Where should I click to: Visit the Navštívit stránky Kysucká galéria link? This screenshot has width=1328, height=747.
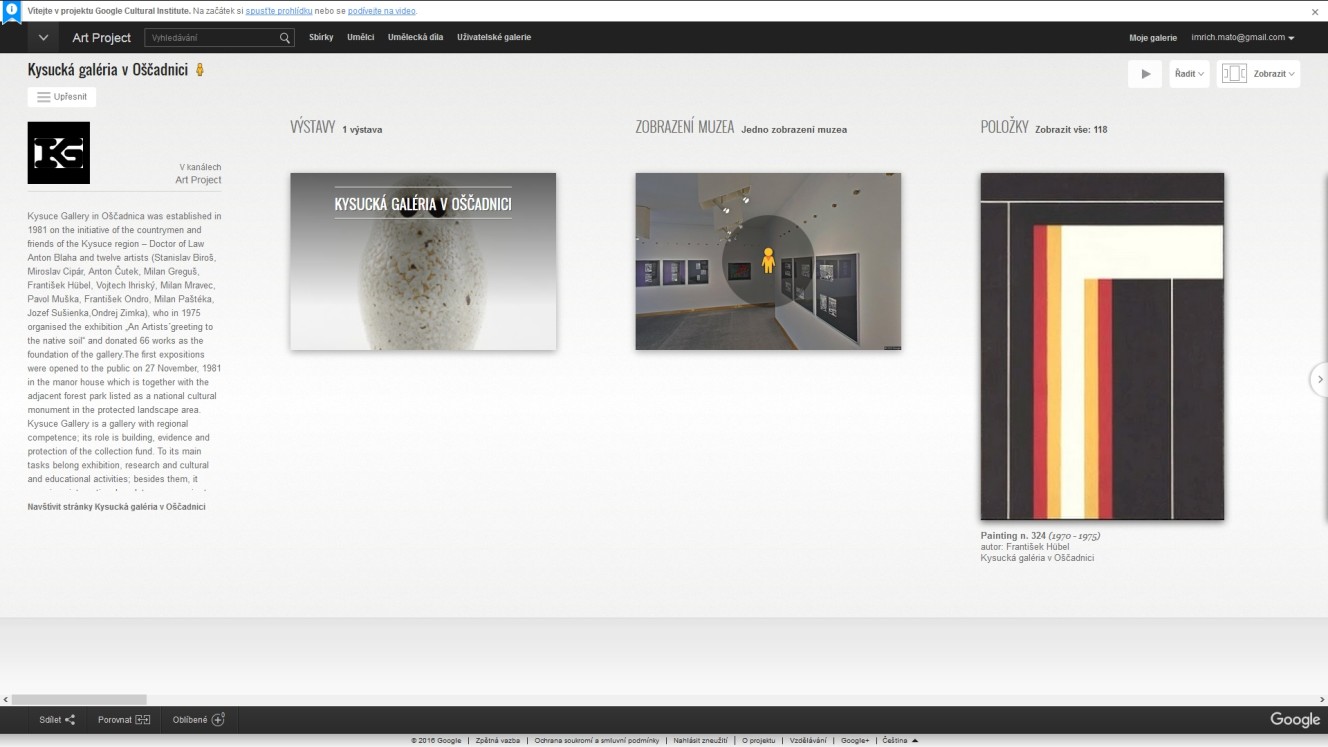pyautogui.click(x=116, y=507)
